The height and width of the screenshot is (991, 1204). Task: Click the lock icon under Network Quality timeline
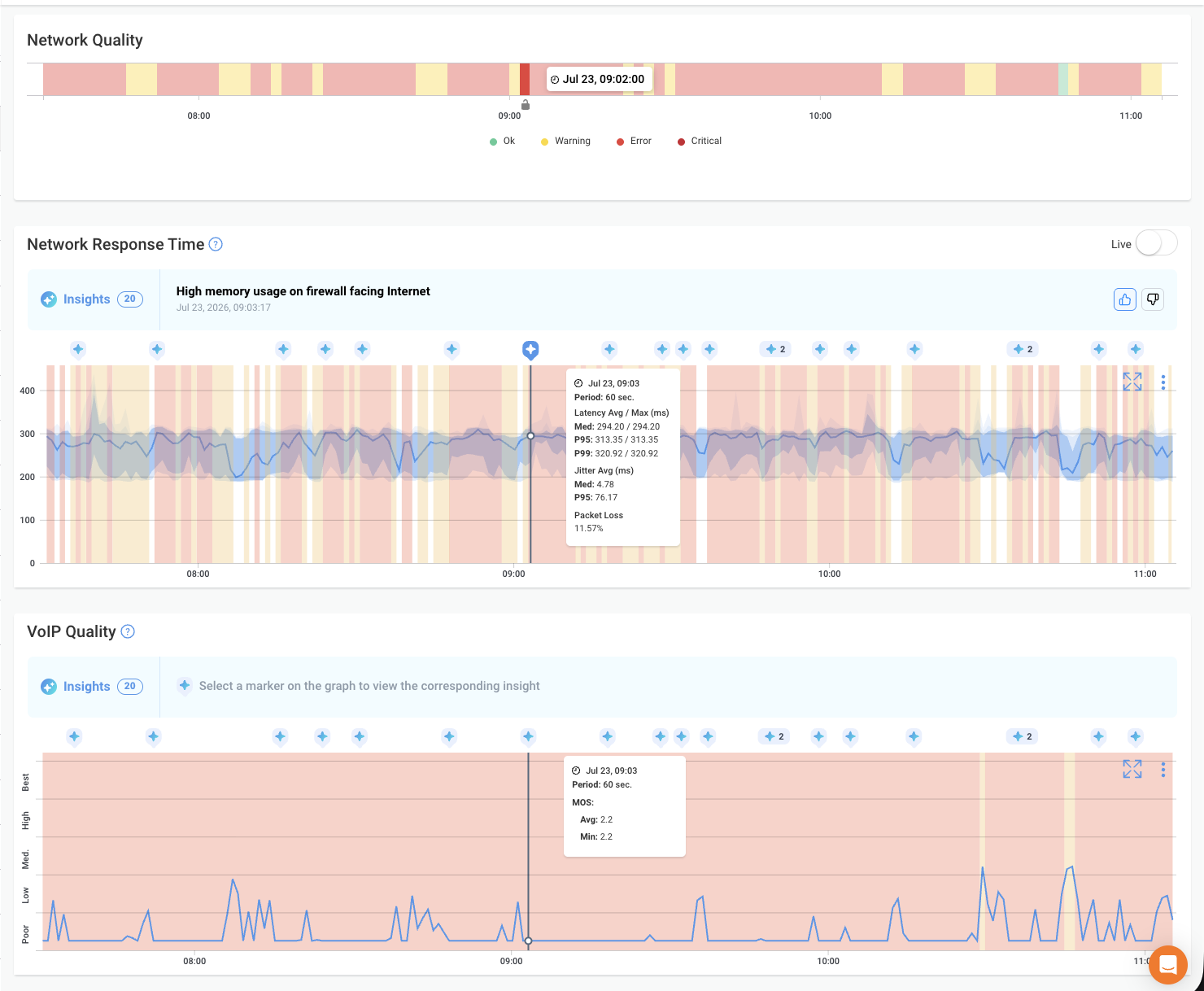click(526, 105)
